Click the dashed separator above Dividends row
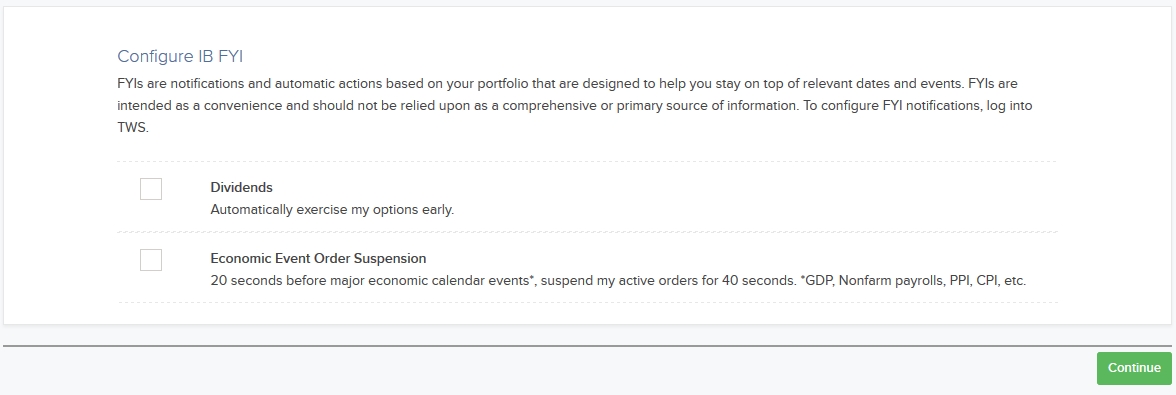 587,161
